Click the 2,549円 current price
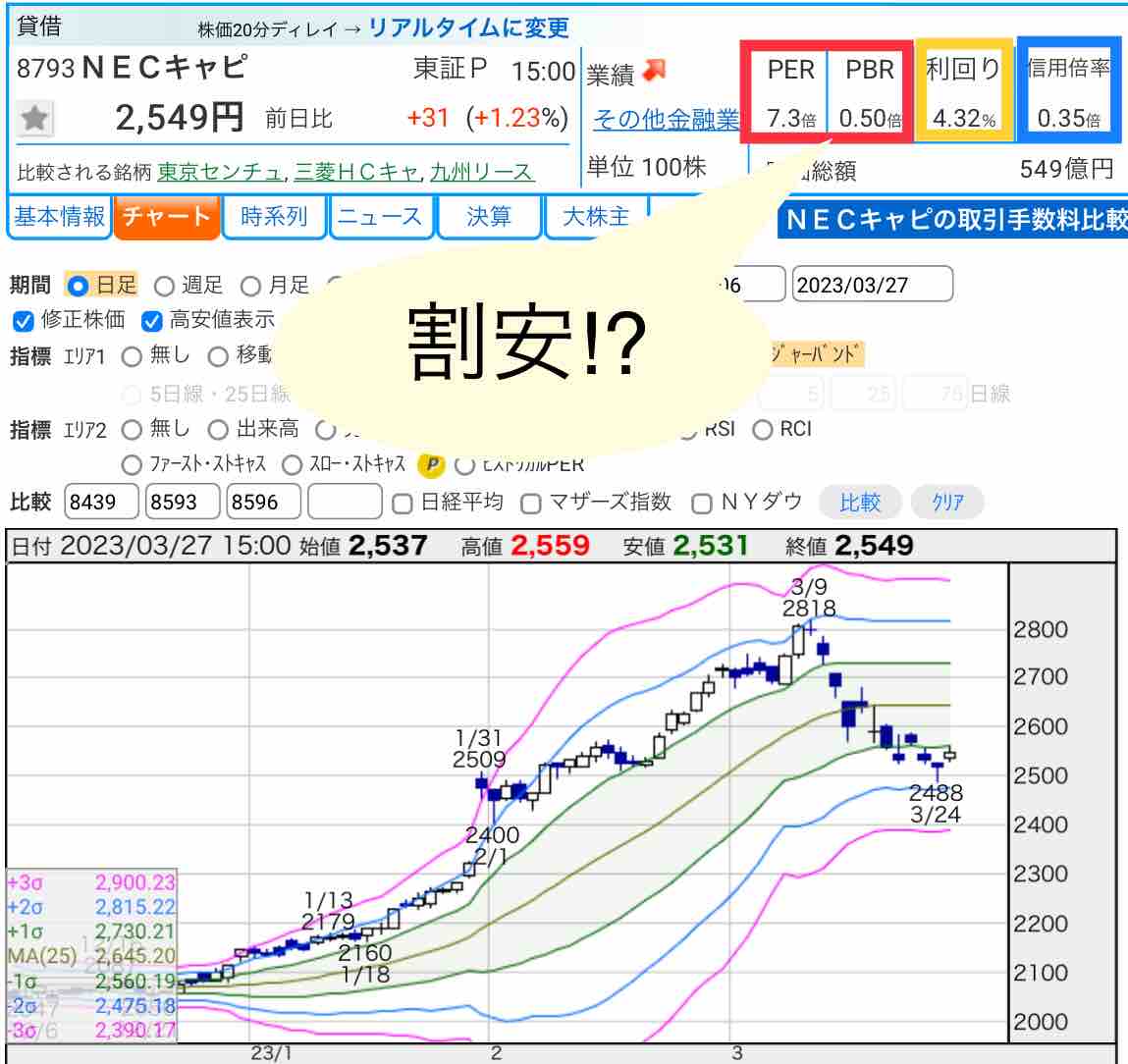 pyautogui.click(x=179, y=117)
